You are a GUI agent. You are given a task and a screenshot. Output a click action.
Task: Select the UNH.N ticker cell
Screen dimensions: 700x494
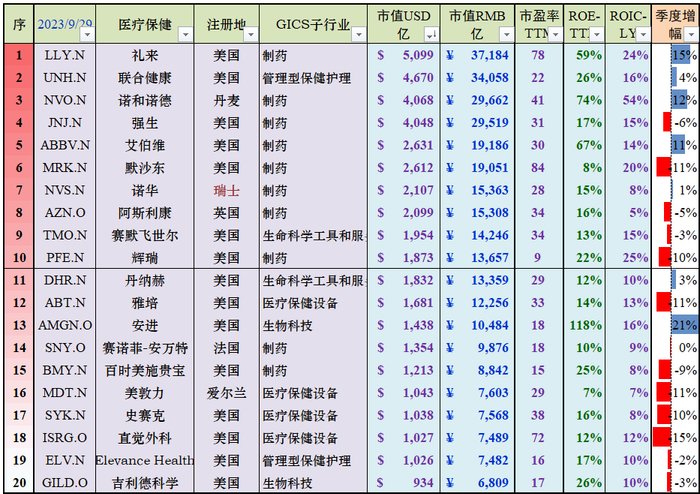[65, 78]
